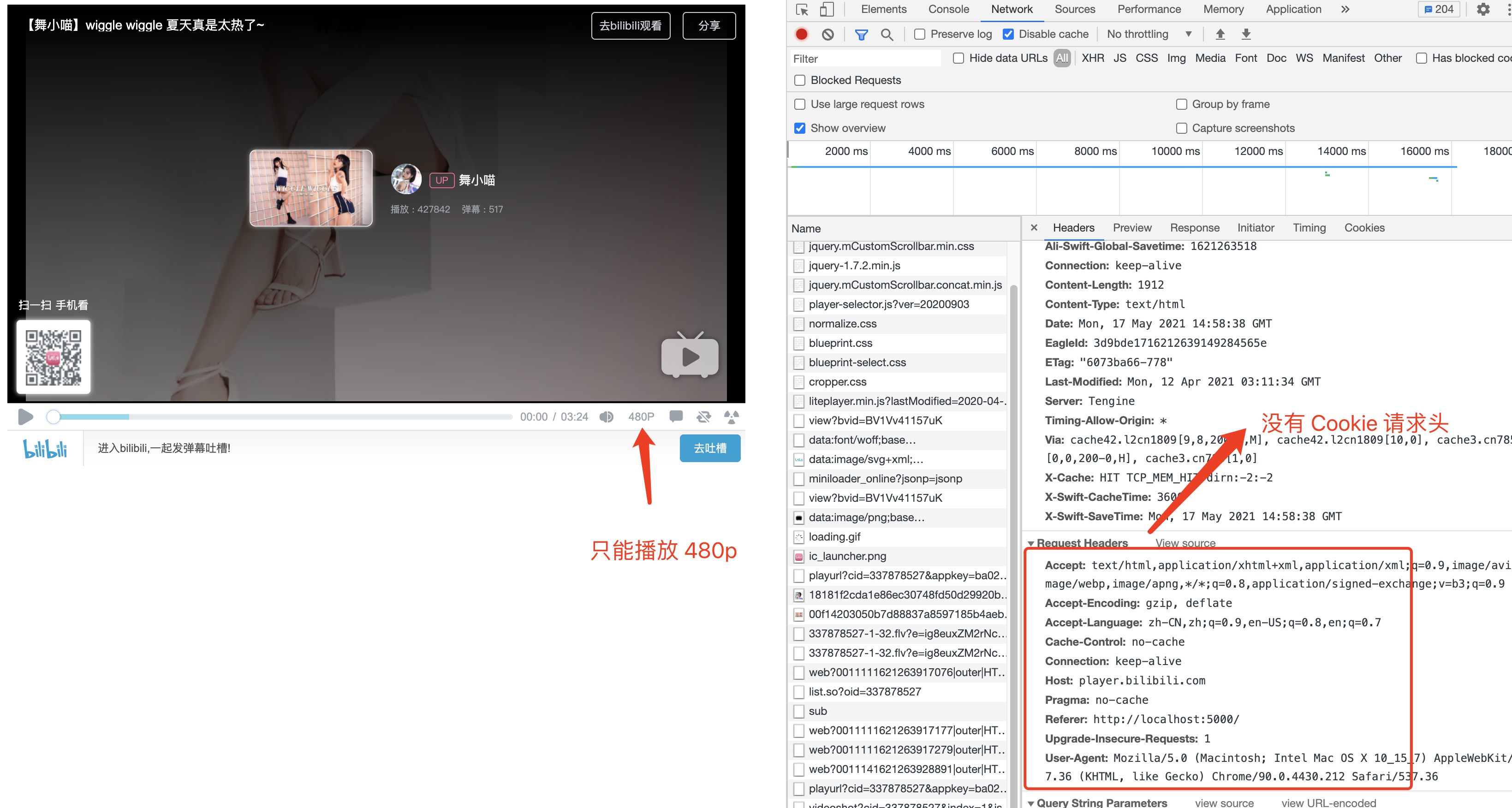Toggle the device toolbar icon
The height and width of the screenshot is (808, 1512).
pos(827,9)
